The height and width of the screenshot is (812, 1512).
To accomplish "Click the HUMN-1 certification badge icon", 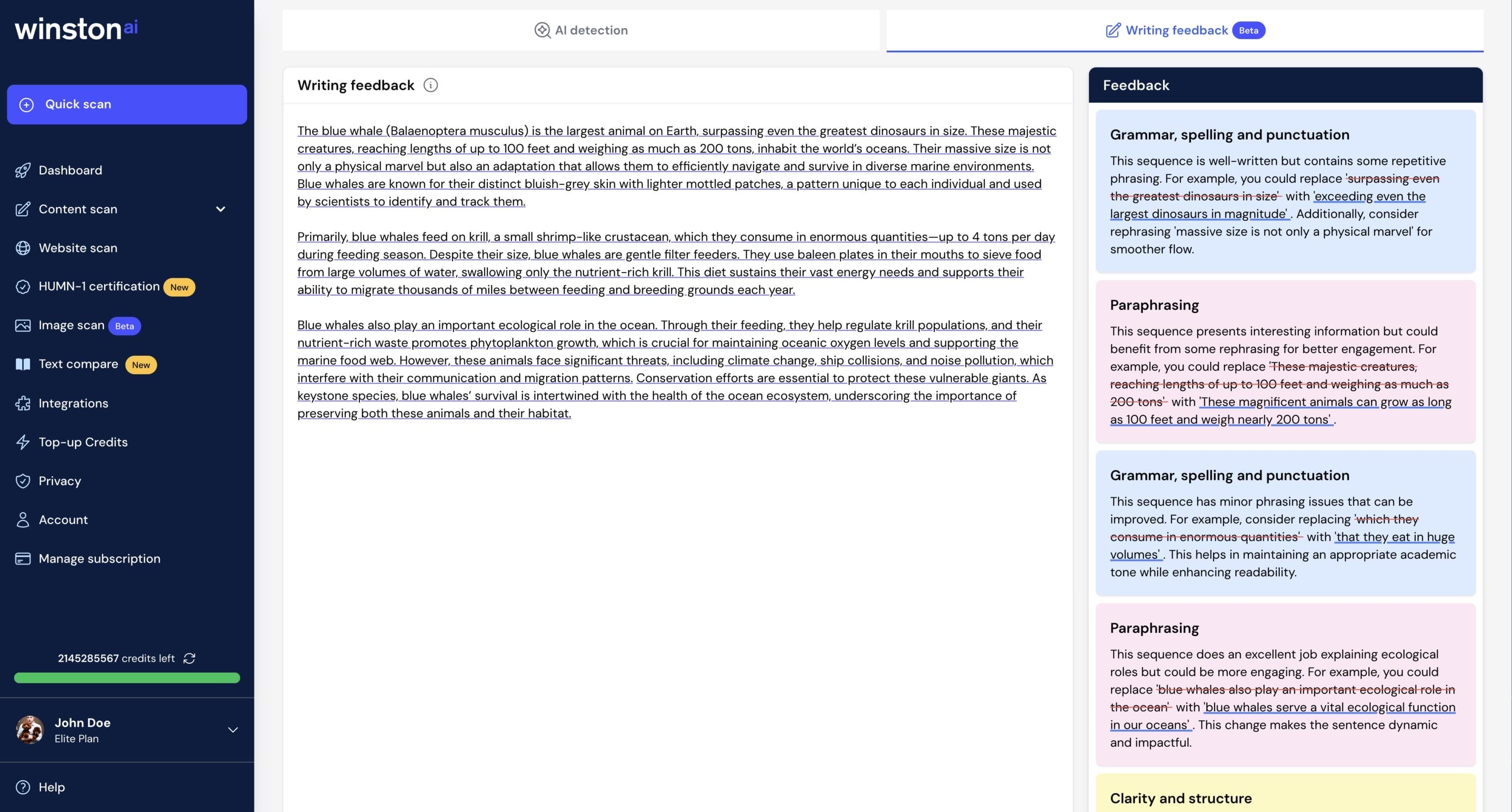I will click(x=23, y=286).
